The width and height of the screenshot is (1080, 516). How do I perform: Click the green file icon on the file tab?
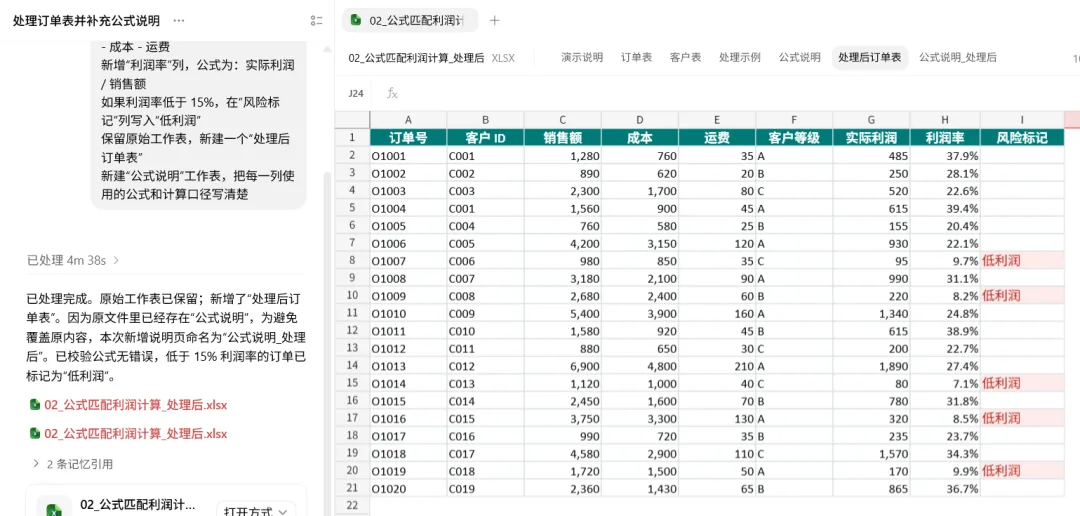356,20
